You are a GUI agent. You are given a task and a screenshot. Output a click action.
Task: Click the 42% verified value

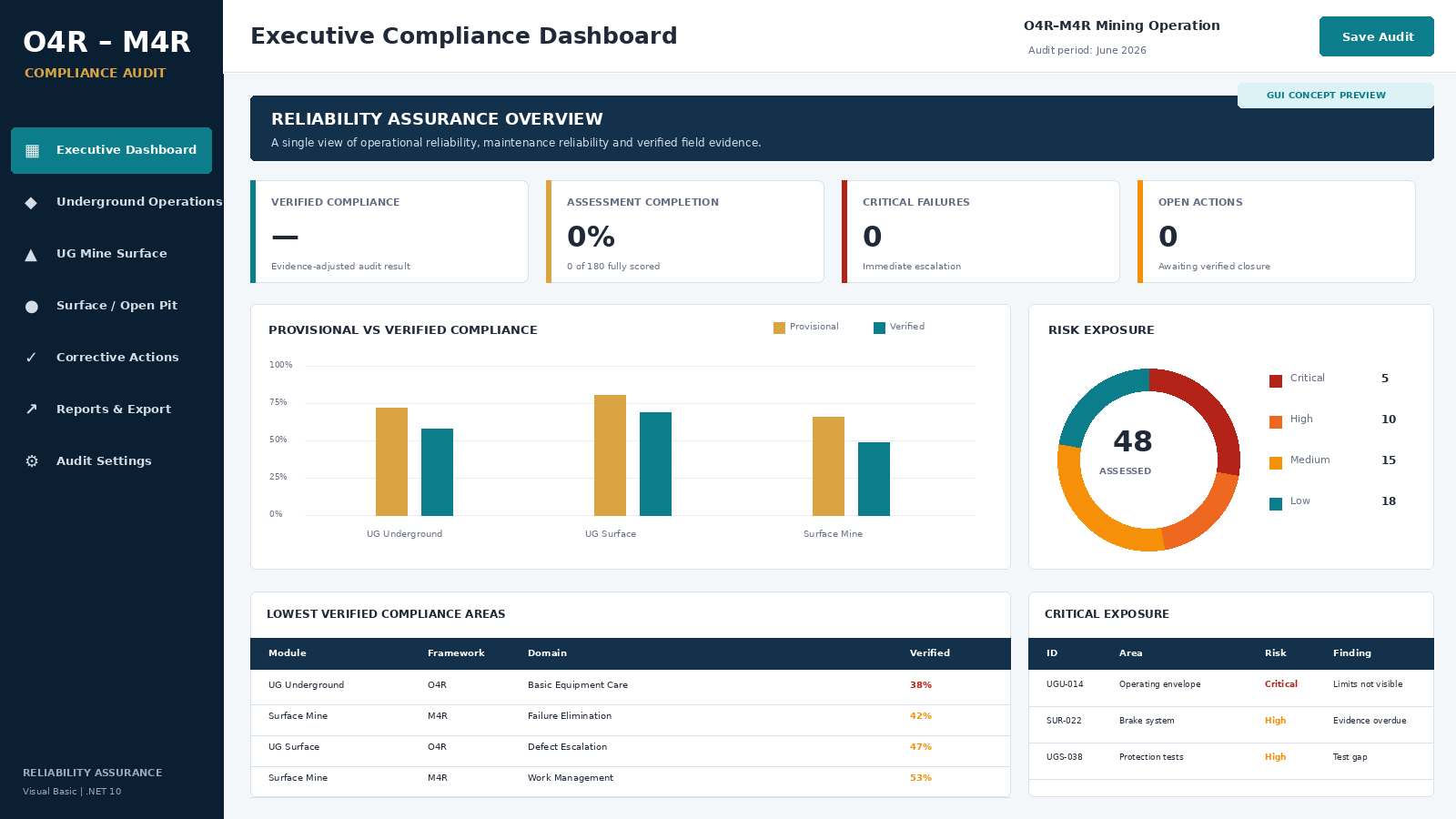tap(921, 716)
